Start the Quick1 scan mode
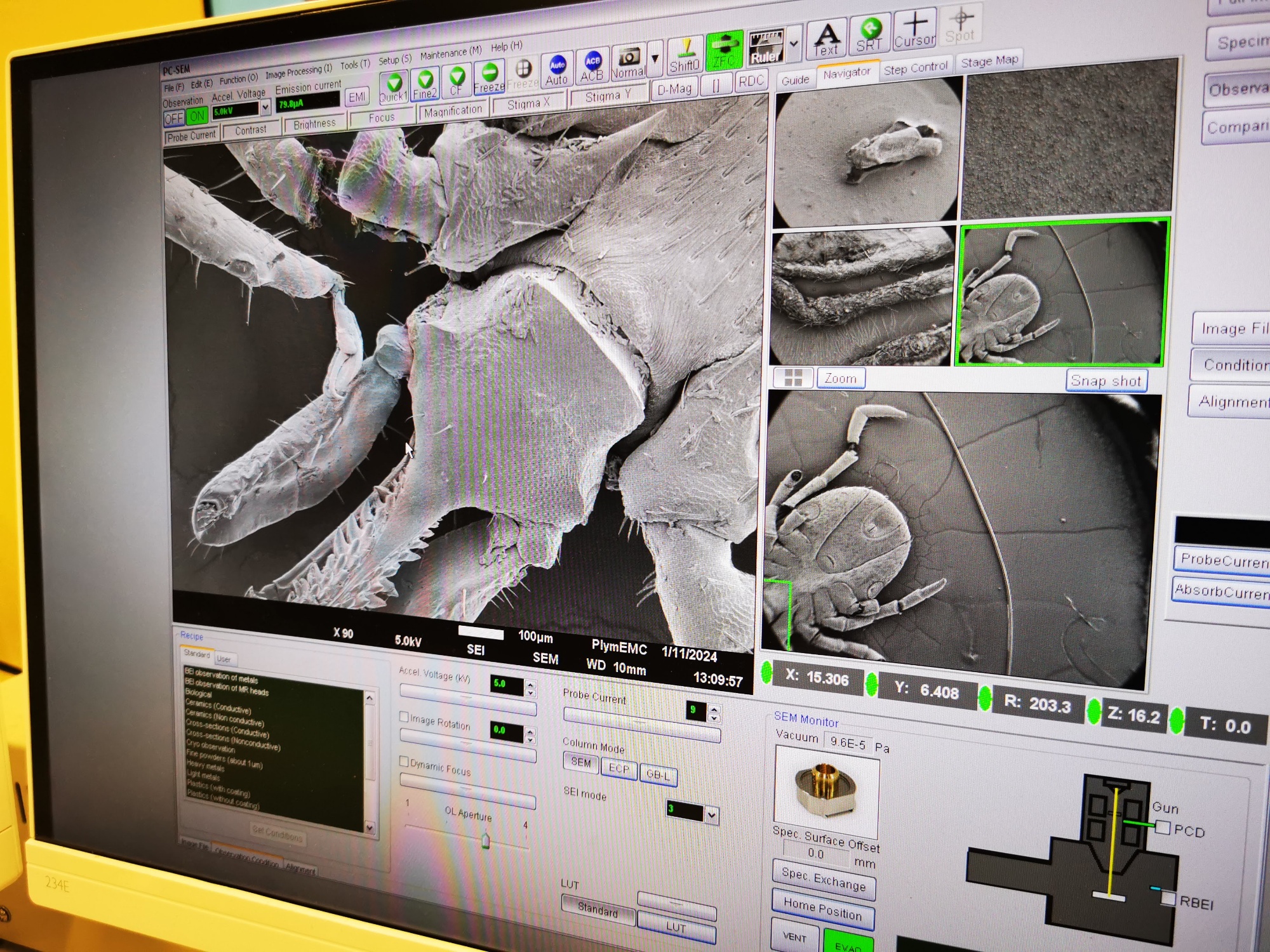 point(394,87)
